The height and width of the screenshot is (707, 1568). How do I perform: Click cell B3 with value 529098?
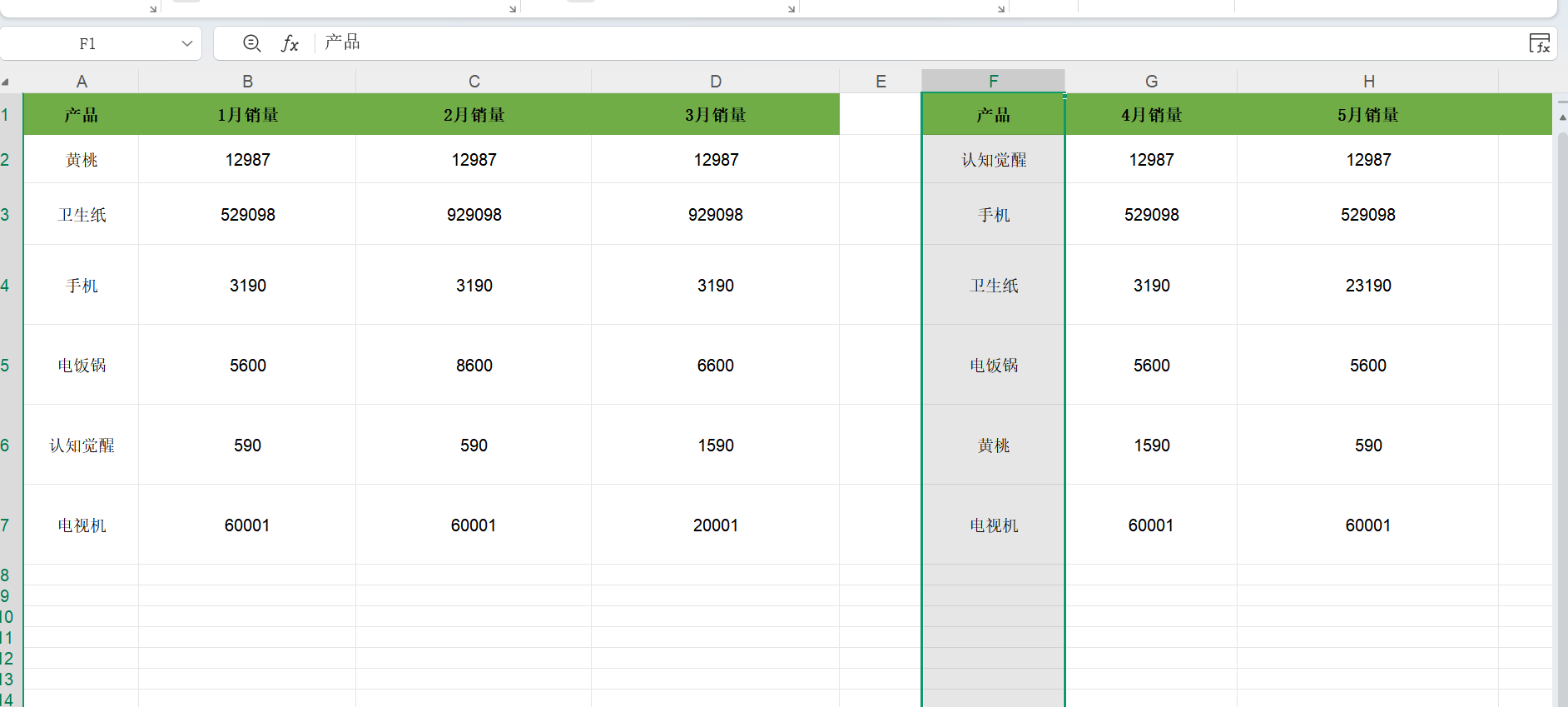(x=247, y=214)
